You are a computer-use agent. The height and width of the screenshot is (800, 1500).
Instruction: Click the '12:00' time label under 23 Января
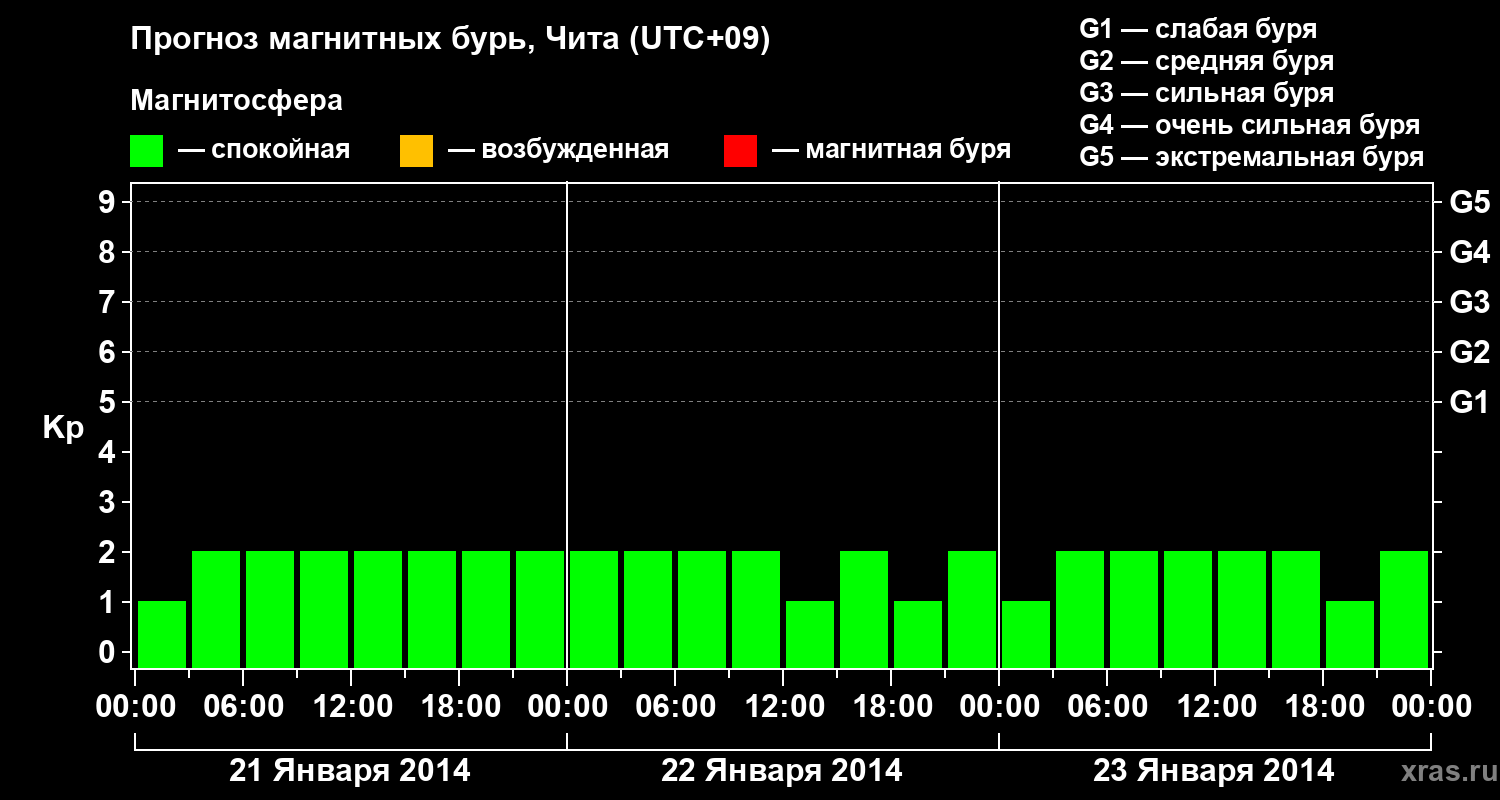(1215, 707)
